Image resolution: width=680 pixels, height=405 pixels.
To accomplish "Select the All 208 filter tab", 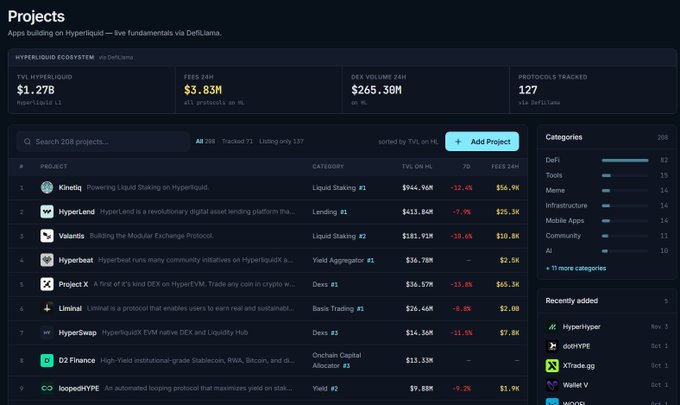I will point(205,141).
